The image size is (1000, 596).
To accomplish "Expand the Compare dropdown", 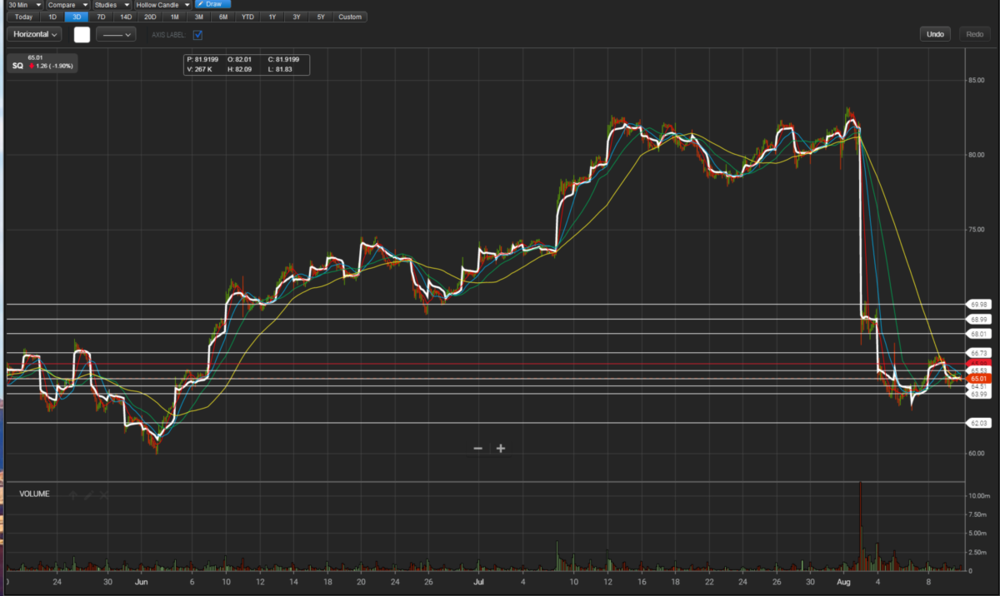I will pyautogui.click(x=67, y=5).
